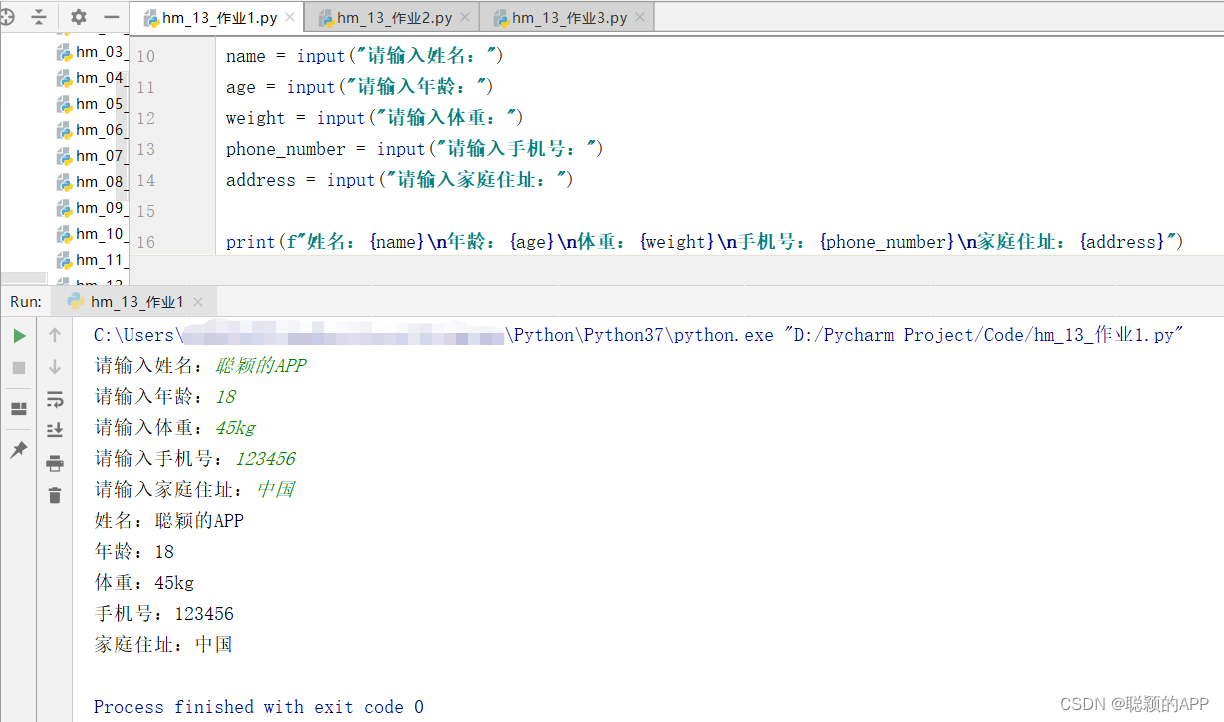Click console line 请输入手机号：123456
The image size is (1224, 722).
coord(195,459)
